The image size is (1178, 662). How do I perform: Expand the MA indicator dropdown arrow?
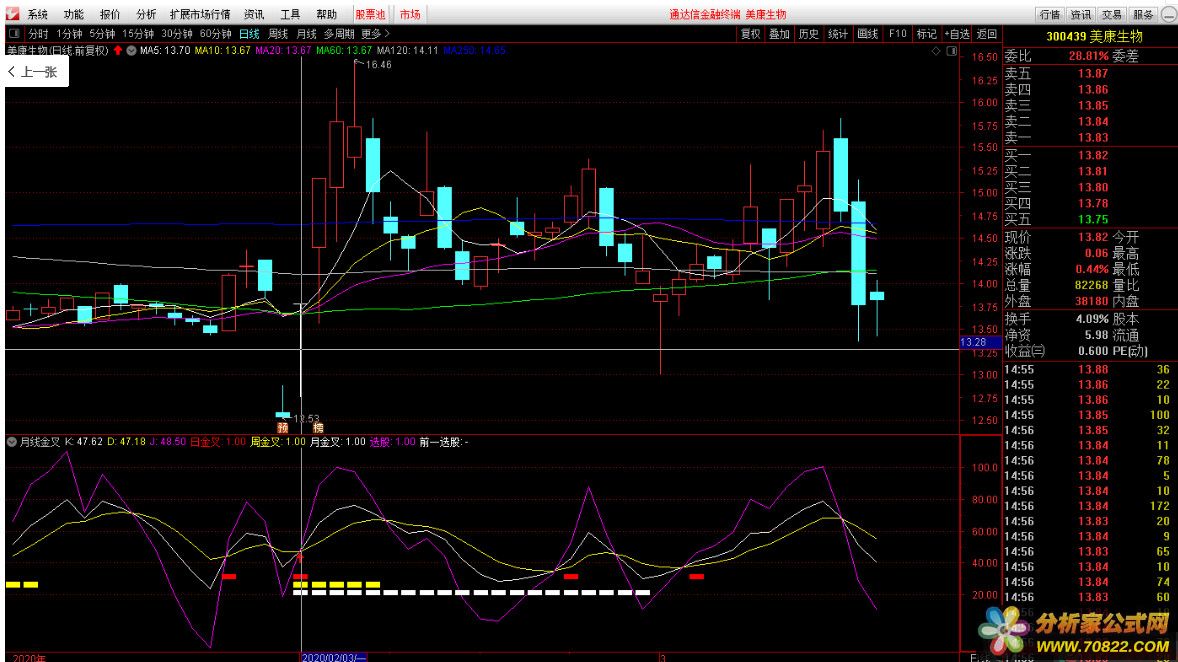tap(131, 50)
